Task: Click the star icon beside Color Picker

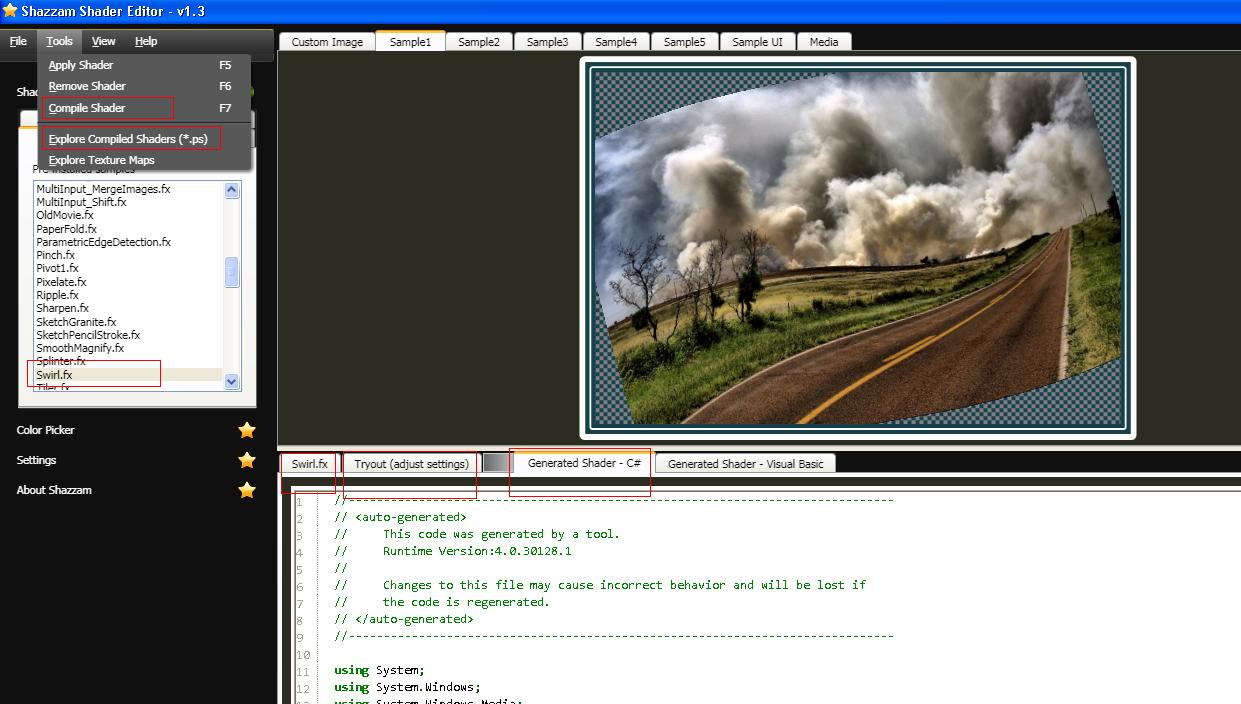Action: pyautogui.click(x=246, y=430)
